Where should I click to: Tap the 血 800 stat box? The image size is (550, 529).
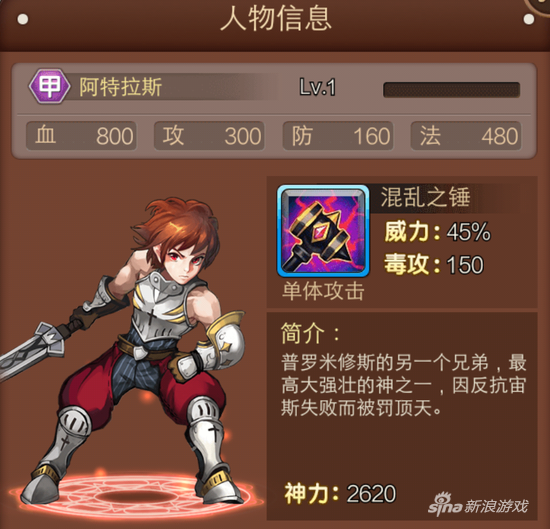(81, 136)
